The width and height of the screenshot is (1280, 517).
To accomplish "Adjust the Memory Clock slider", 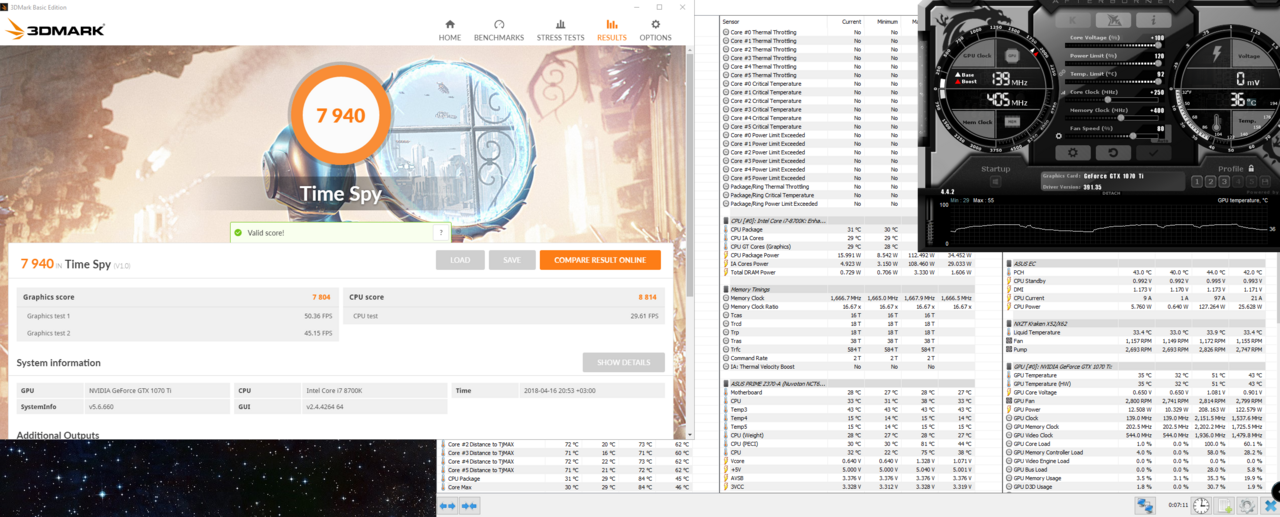I will (x=1113, y=117).
